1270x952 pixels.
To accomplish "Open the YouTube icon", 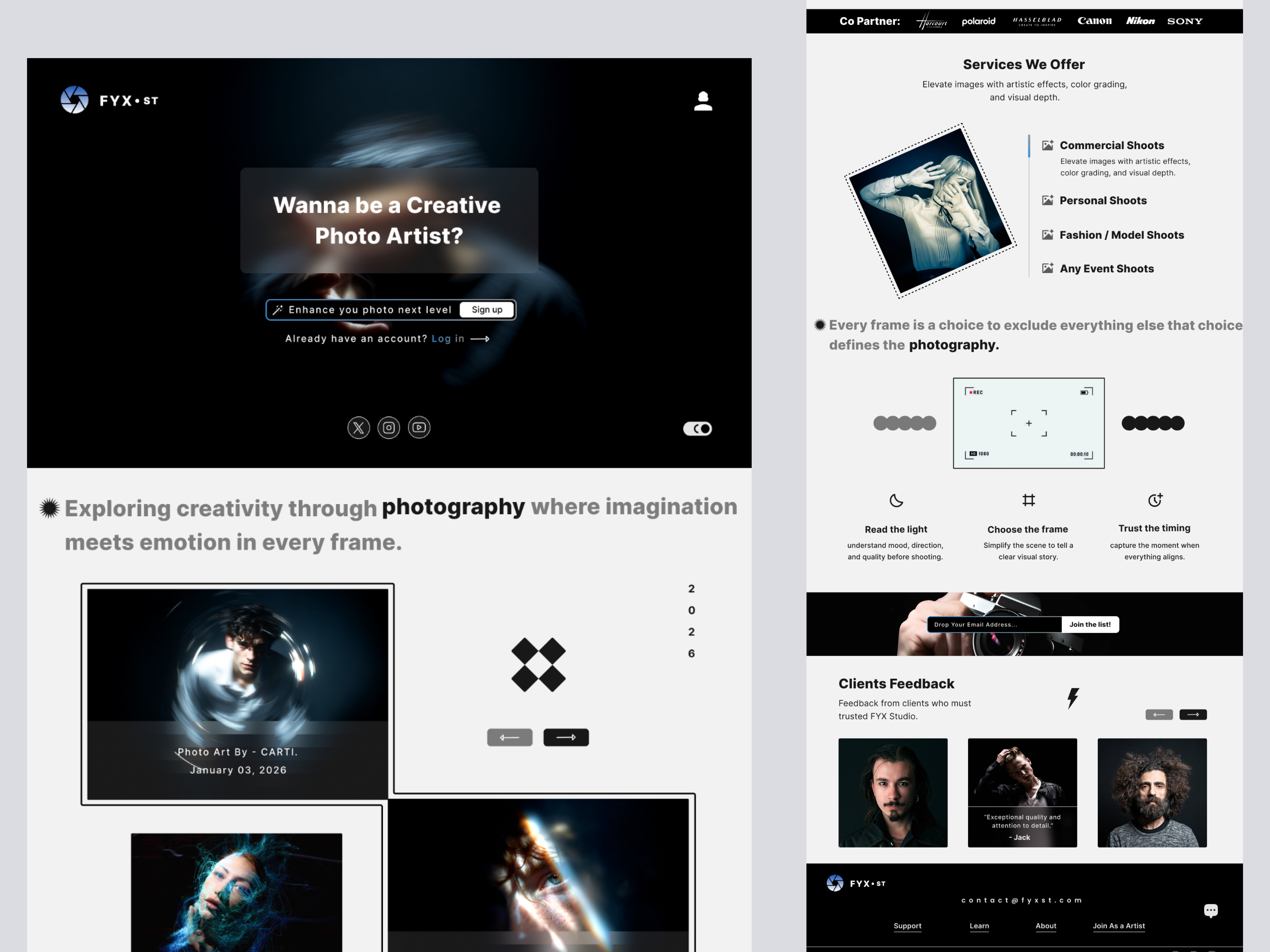I will 419,428.
